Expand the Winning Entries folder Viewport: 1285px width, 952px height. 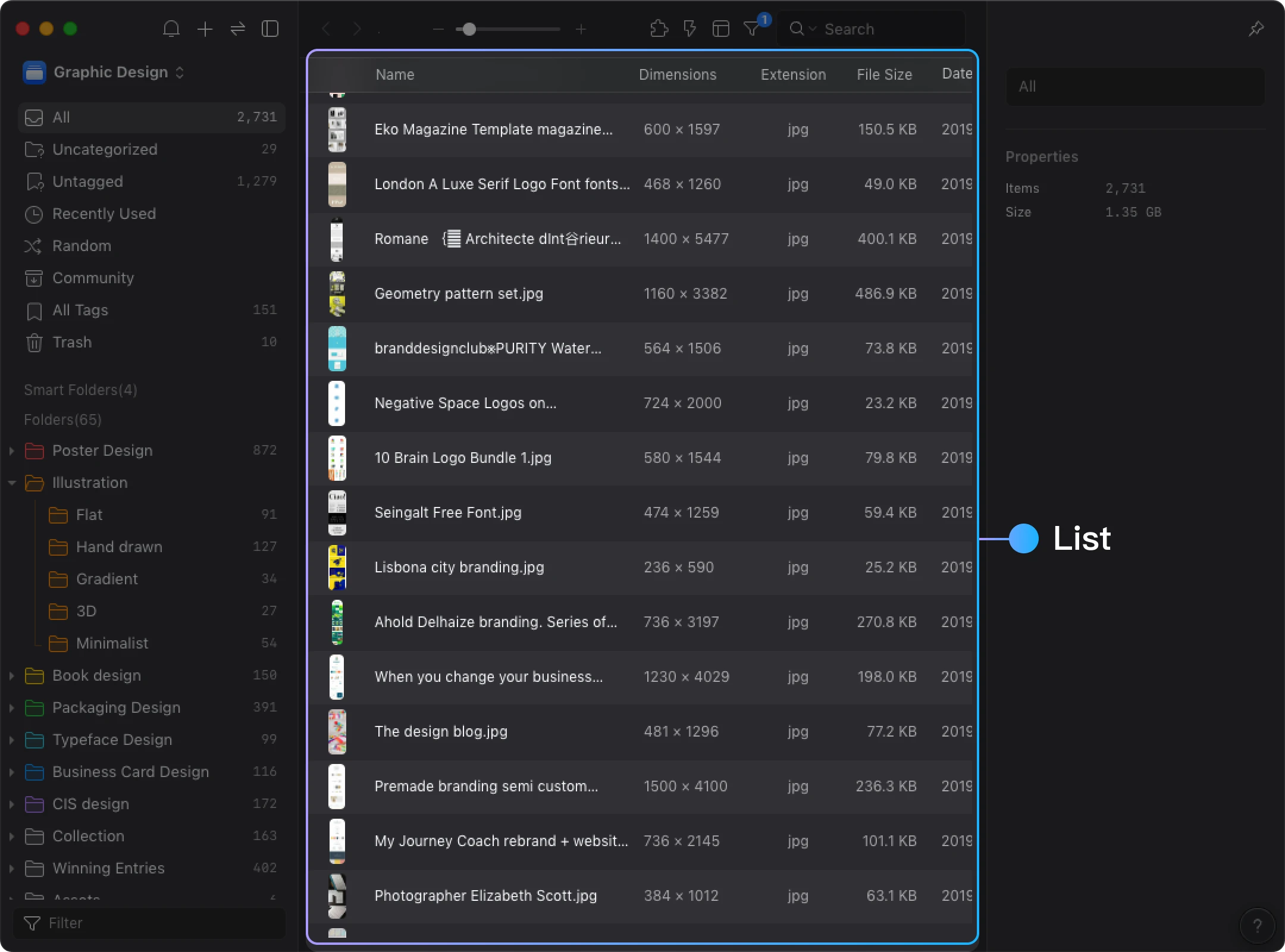pyautogui.click(x=11, y=868)
